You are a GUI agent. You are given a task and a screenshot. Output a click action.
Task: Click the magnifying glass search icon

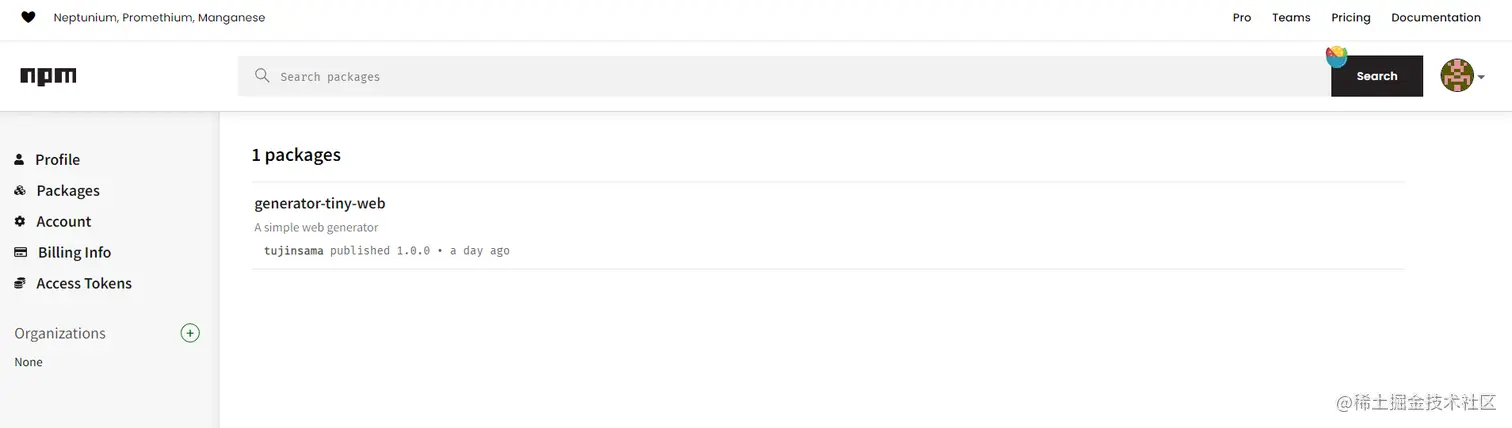click(x=262, y=76)
